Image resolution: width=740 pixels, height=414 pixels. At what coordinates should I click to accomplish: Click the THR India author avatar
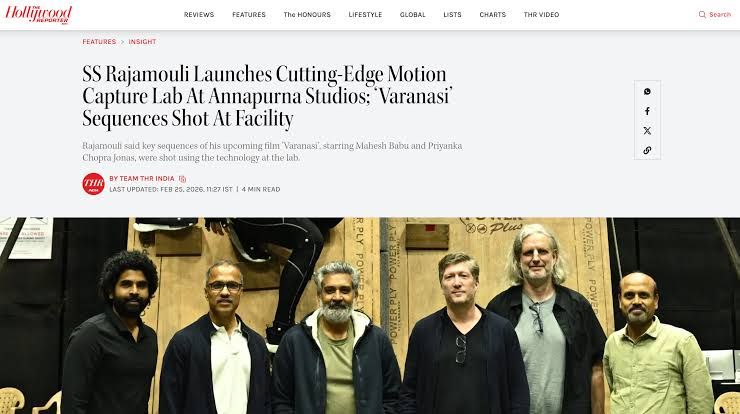(x=93, y=184)
